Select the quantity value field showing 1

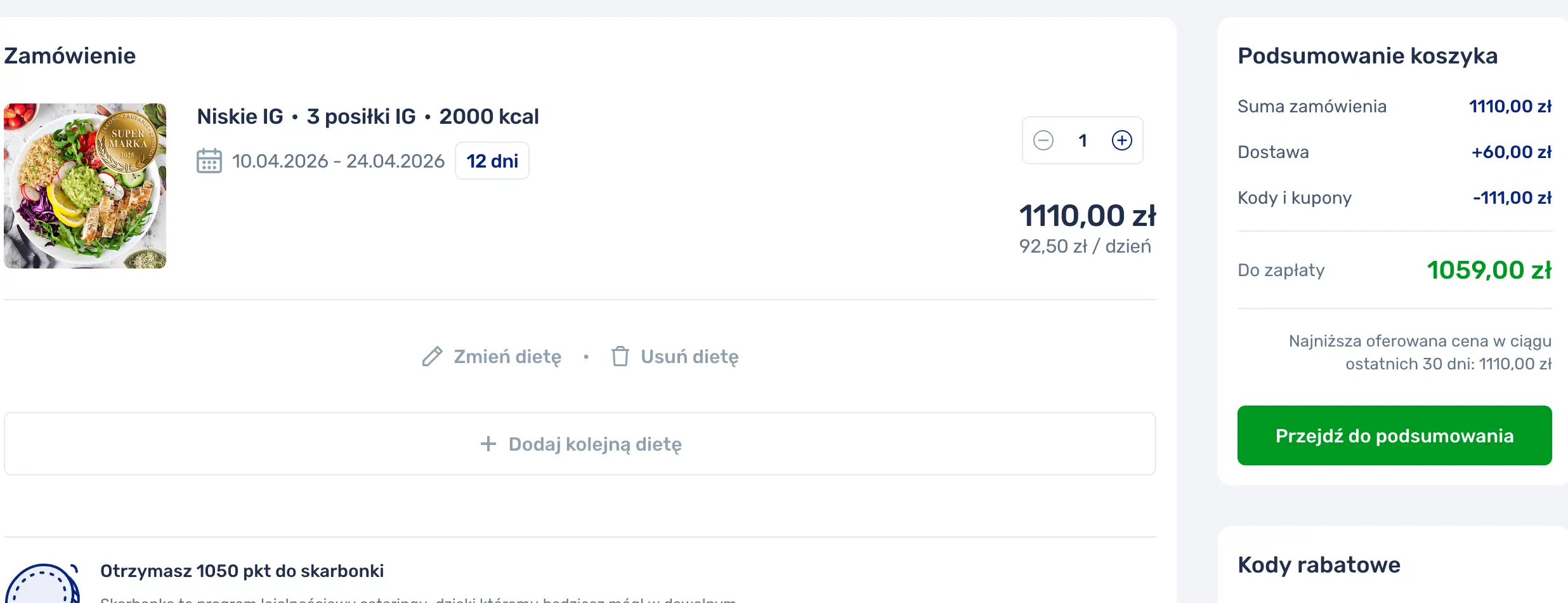click(1082, 140)
